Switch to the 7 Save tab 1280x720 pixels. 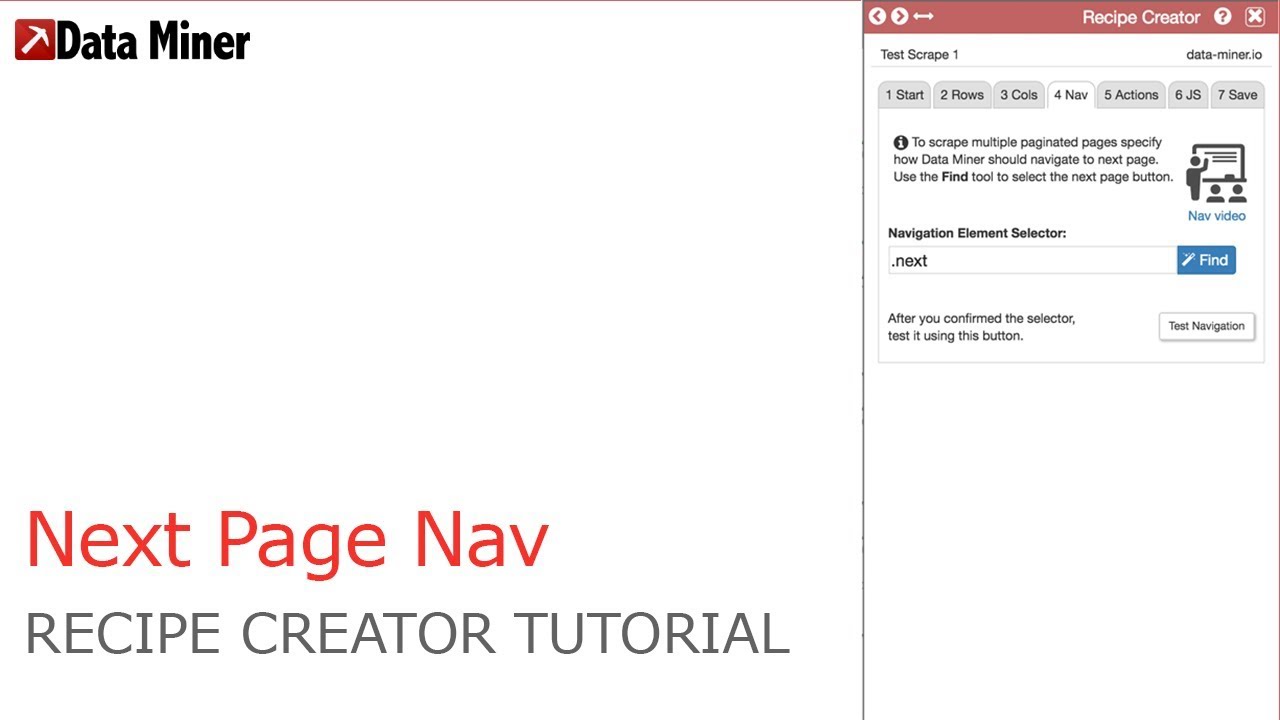point(1237,95)
